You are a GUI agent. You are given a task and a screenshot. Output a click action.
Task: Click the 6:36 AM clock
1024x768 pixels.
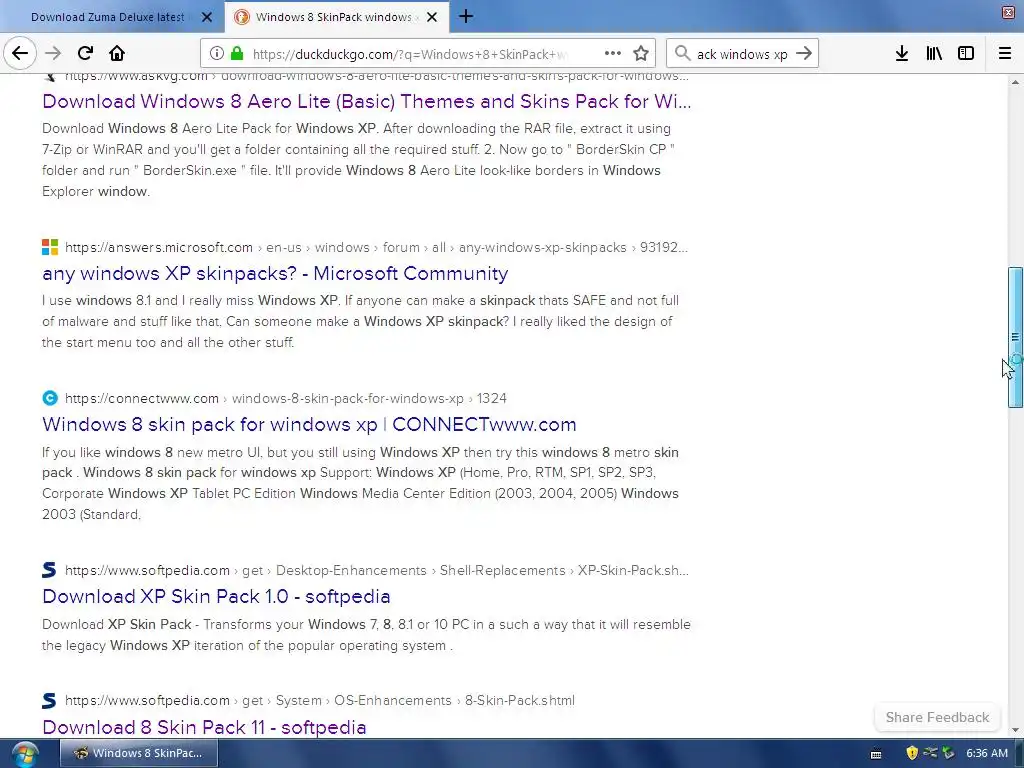[986, 753]
